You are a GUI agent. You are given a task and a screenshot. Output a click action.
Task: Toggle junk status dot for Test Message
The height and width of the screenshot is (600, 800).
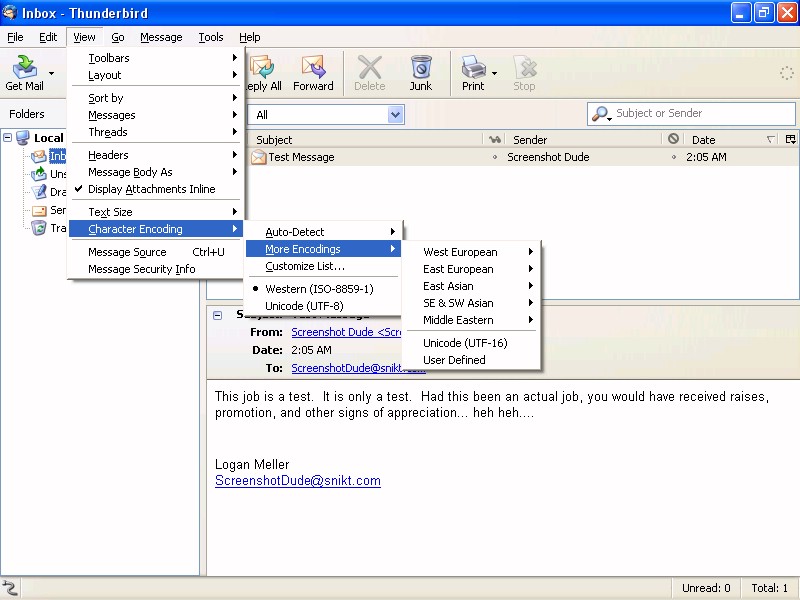pyautogui.click(x=673, y=157)
